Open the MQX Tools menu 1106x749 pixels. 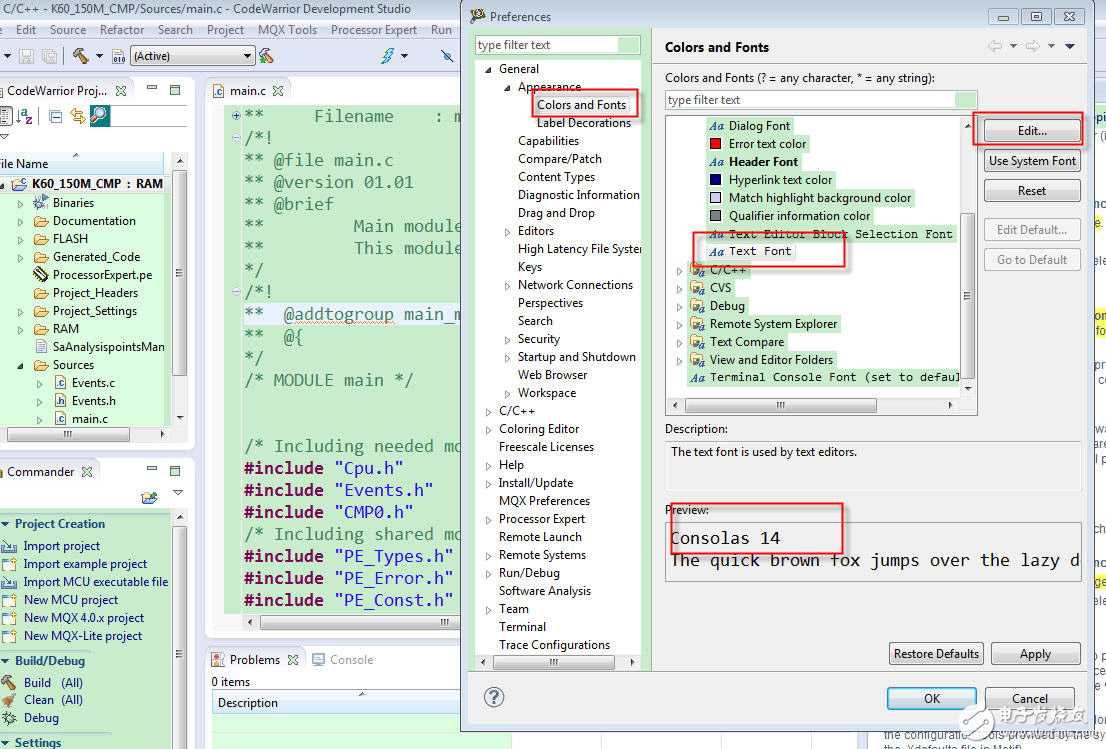click(287, 30)
